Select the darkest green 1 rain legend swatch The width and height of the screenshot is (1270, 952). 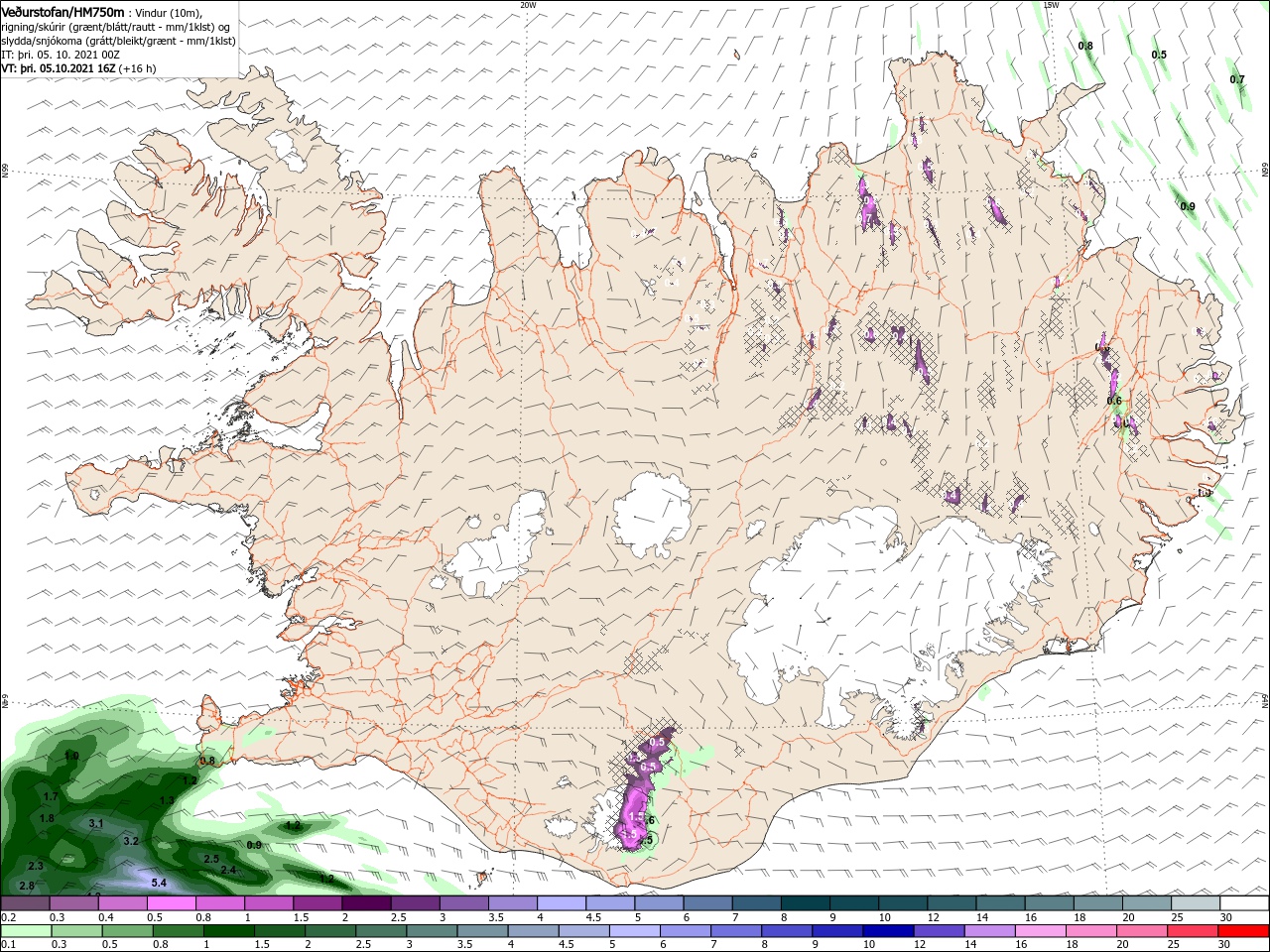coord(228,931)
